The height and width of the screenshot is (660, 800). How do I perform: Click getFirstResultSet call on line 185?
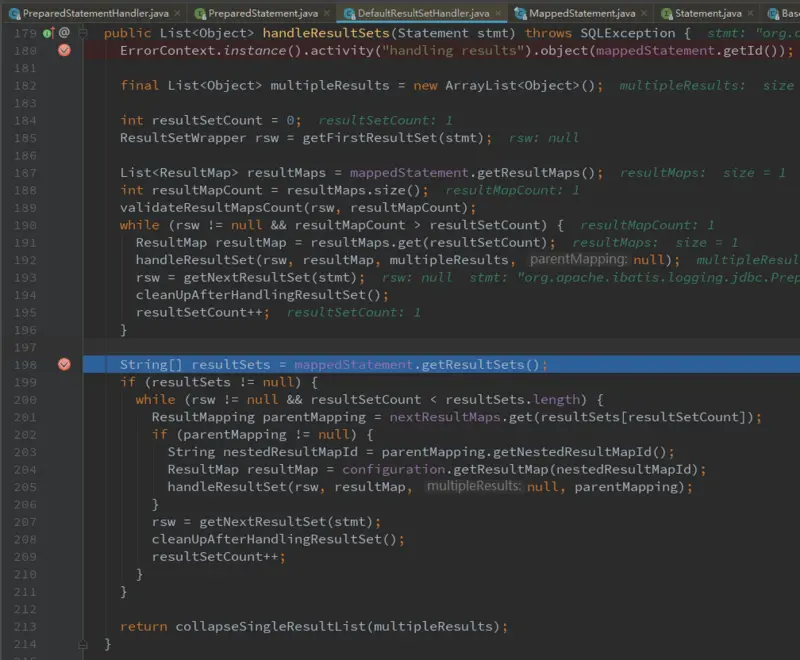coord(369,138)
